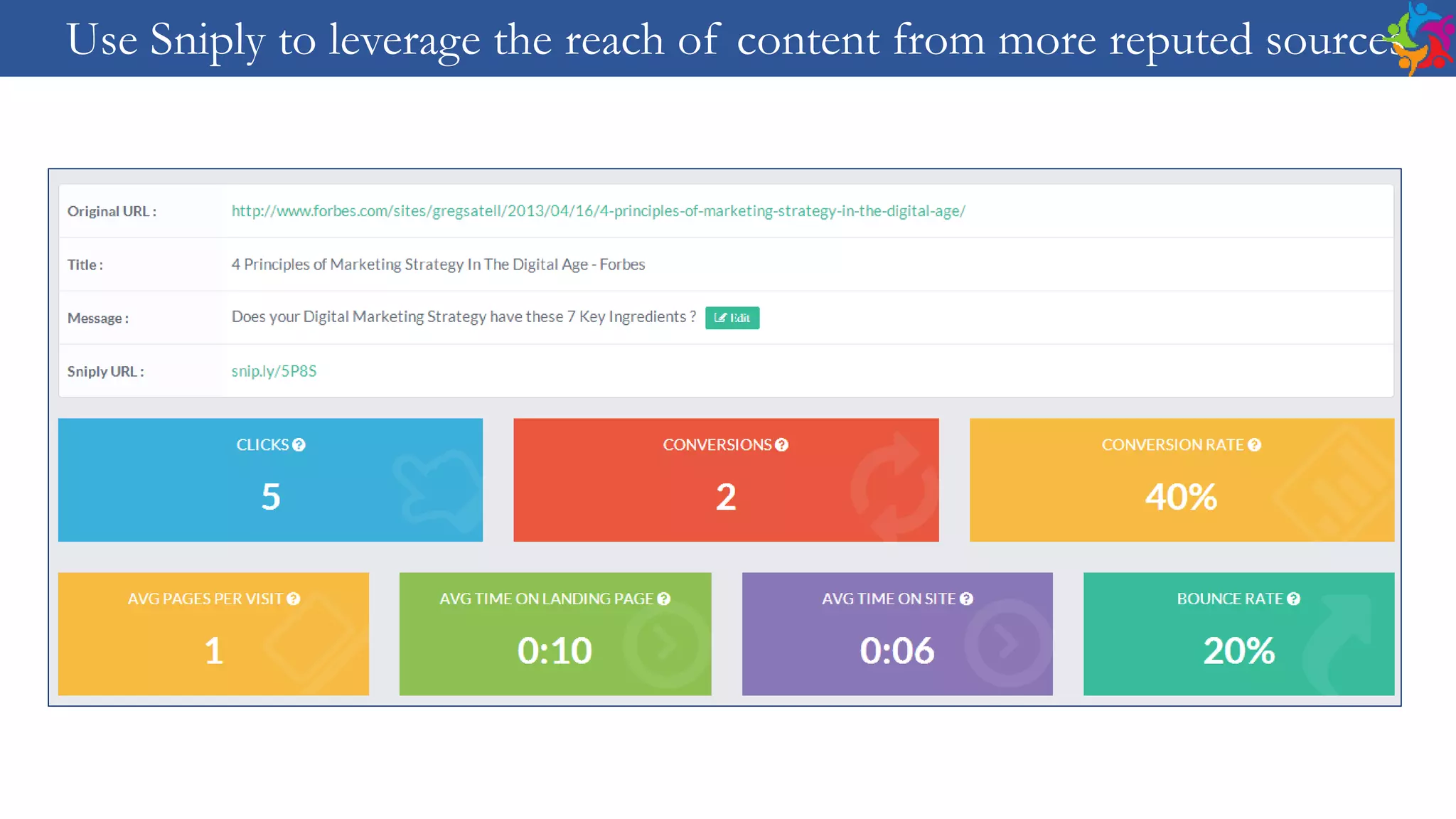Click the green Edit message button
The width and height of the screenshot is (1456, 819).
tap(732, 318)
